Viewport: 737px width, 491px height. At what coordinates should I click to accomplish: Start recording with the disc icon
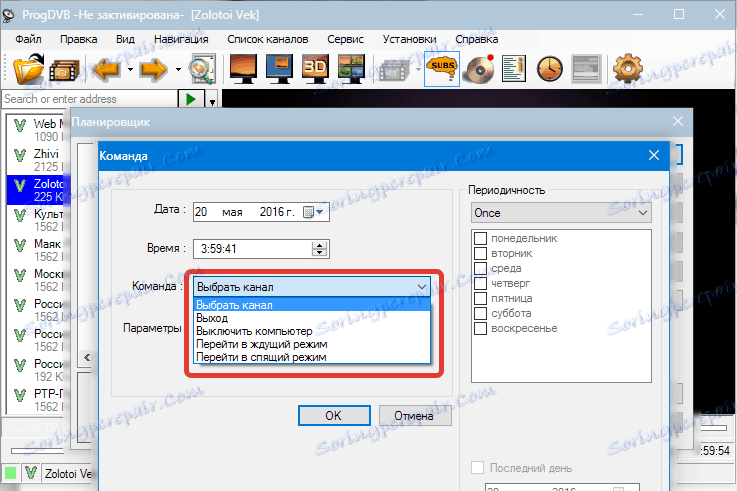[478, 69]
